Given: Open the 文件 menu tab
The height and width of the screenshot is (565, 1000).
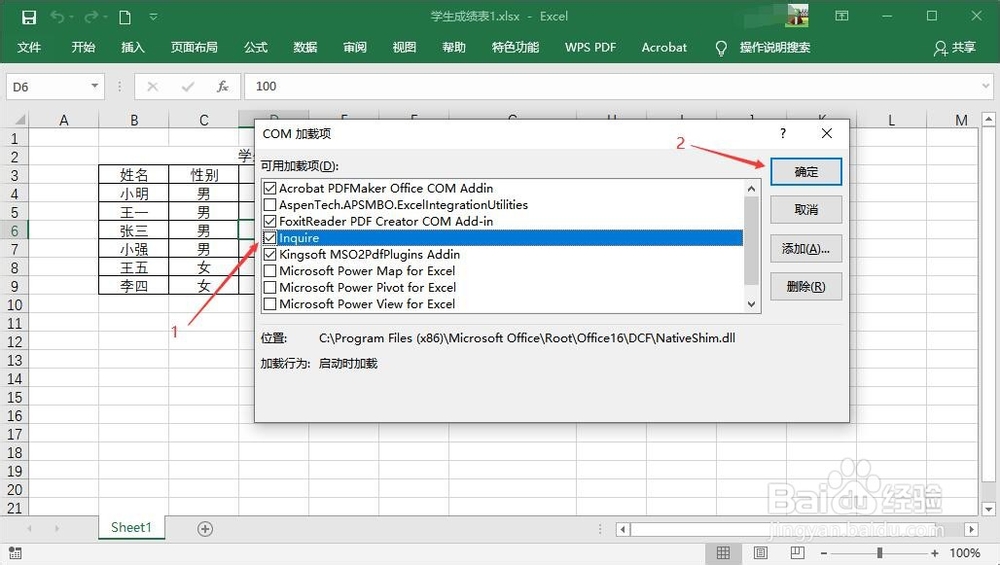Looking at the screenshot, I should [x=29, y=48].
